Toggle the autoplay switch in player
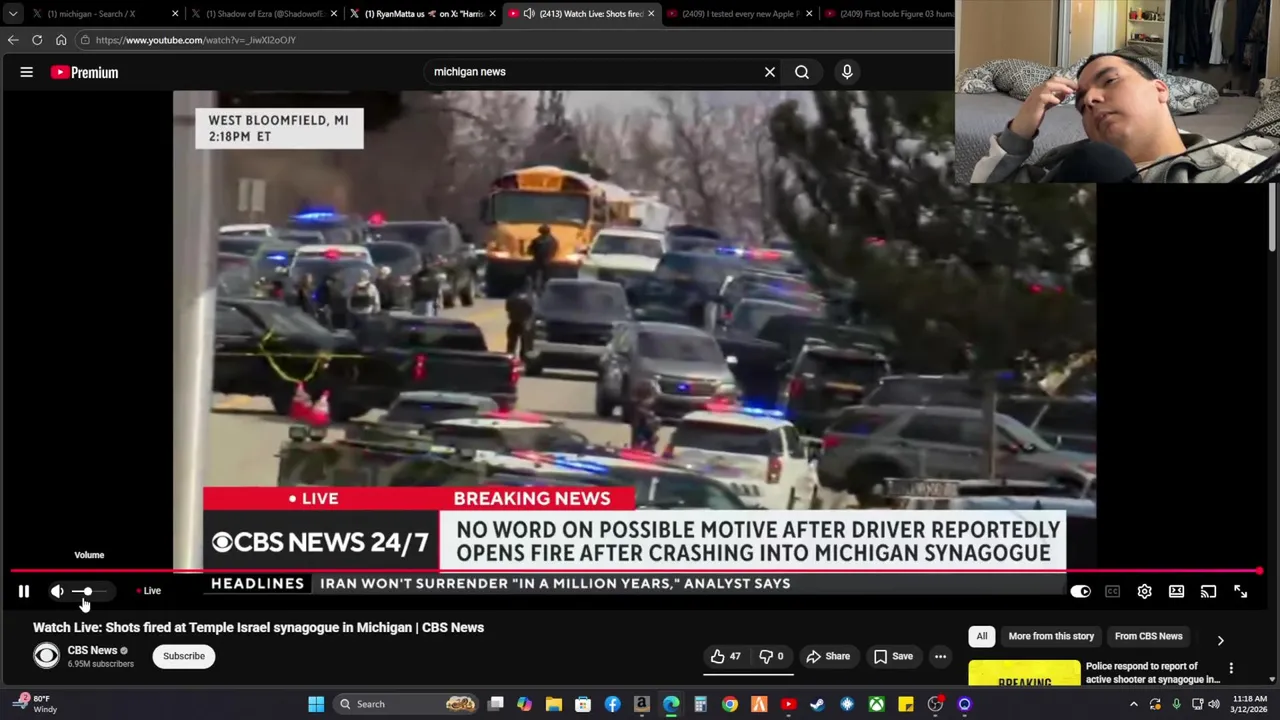 [x=1080, y=592]
